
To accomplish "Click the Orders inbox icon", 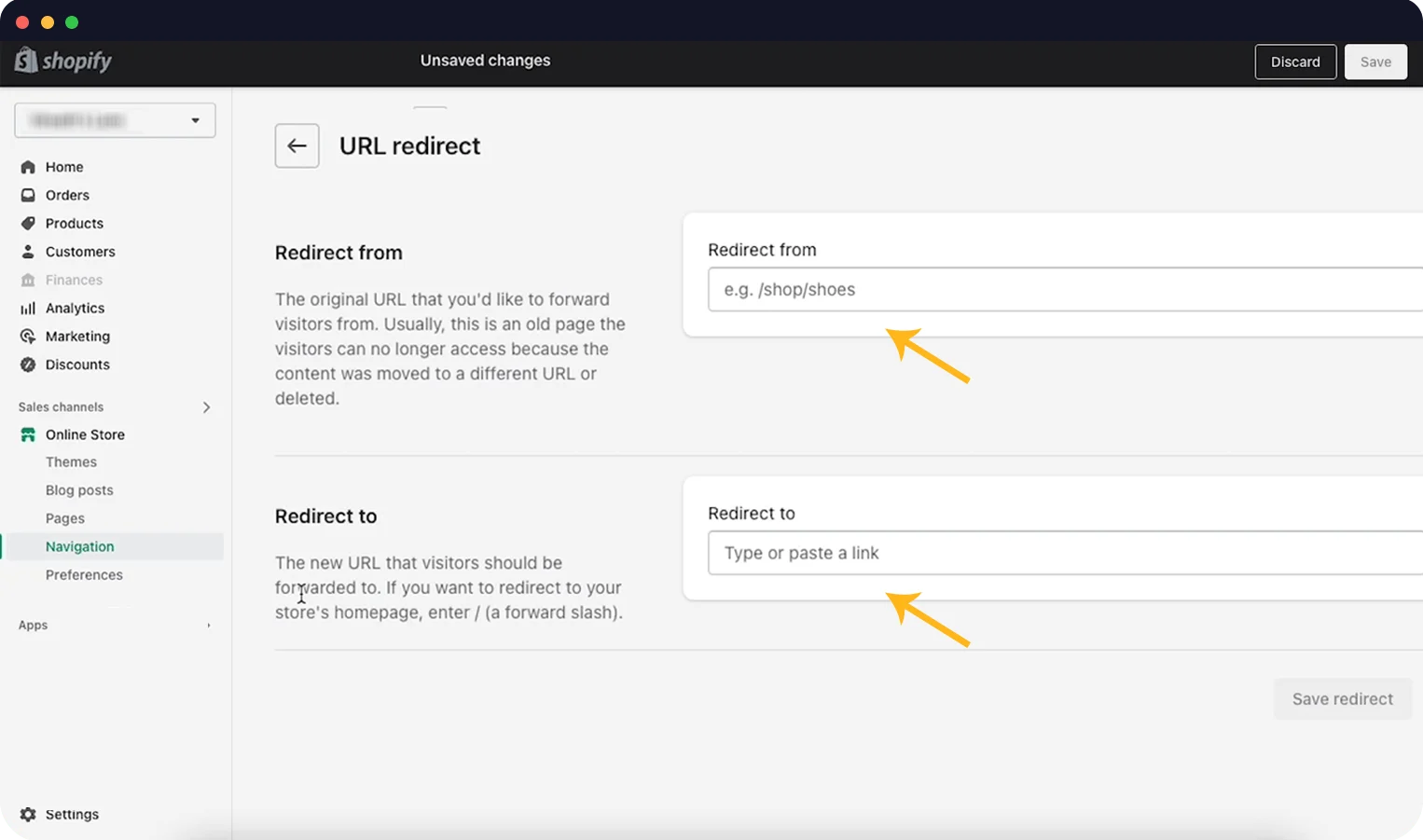I will 28,195.
